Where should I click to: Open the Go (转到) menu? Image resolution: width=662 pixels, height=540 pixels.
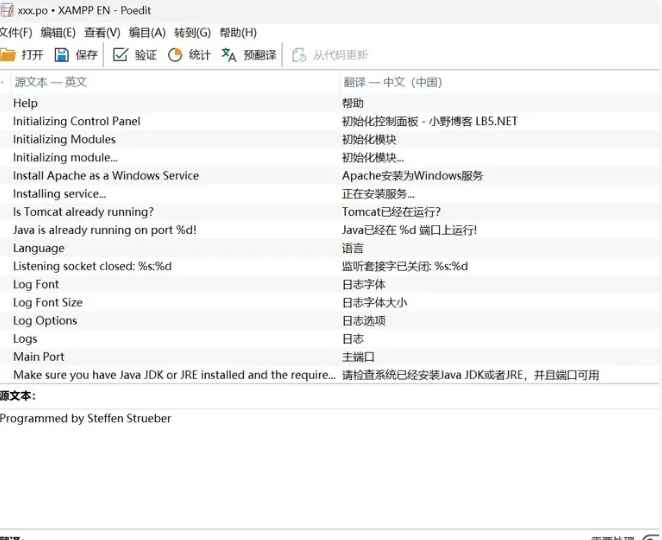[192, 33]
